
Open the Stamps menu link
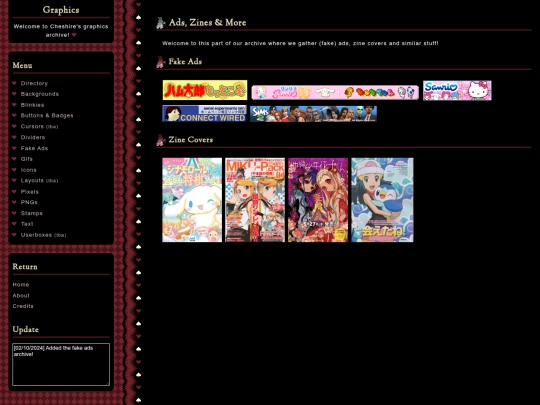point(32,213)
